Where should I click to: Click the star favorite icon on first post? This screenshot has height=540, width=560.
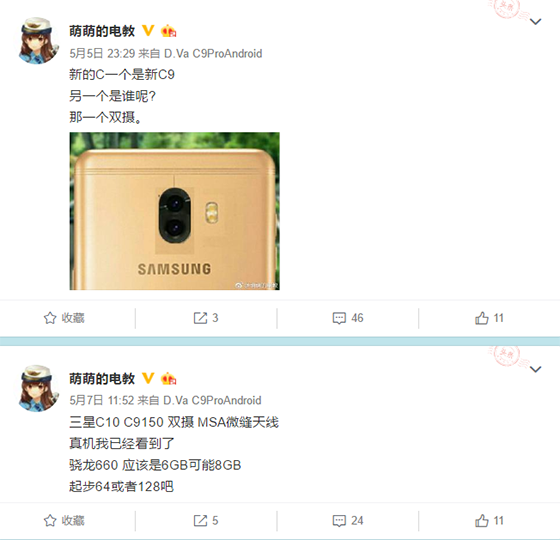pos(50,318)
